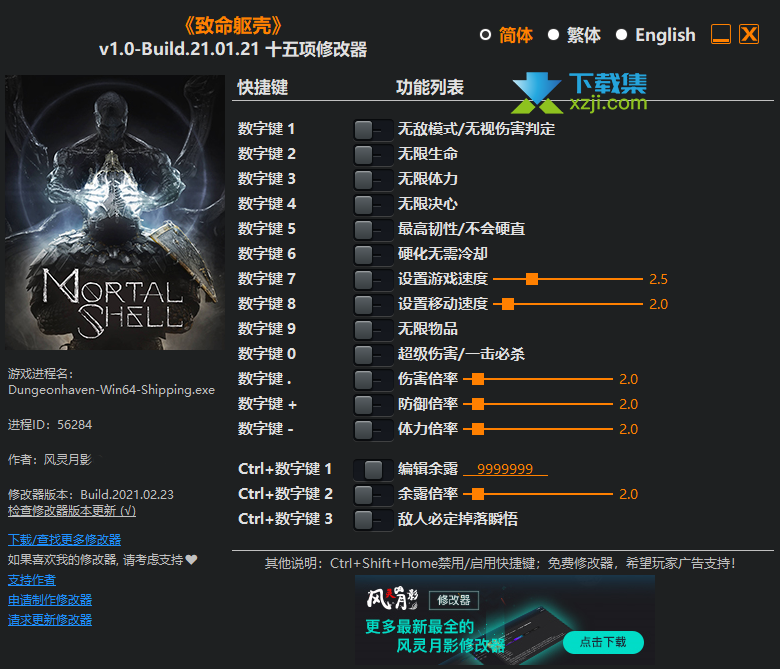The height and width of the screenshot is (669, 780).
Task: Toggle 无敌模式/无视伤害判定 switch
Action: 373,130
